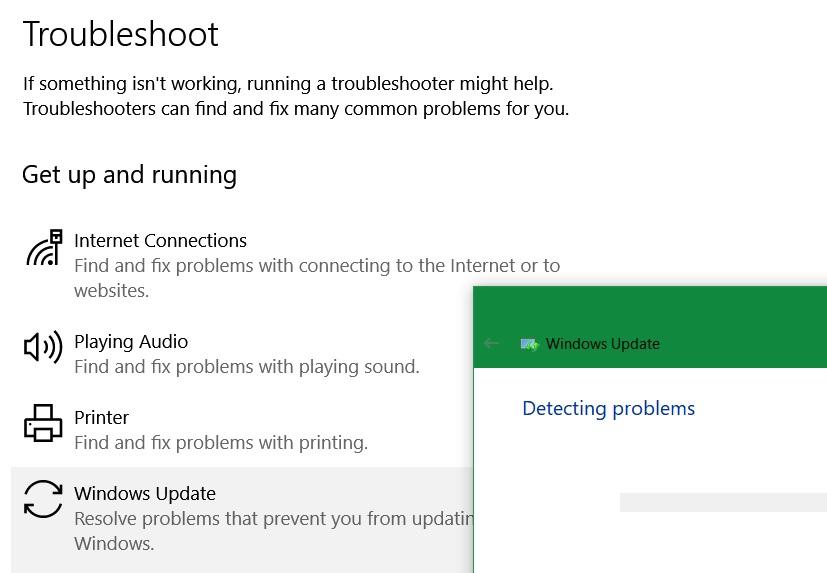This screenshot has height=573, width=827.
Task: Click the Windows Update circular arrows icon
Action: point(43,499)
